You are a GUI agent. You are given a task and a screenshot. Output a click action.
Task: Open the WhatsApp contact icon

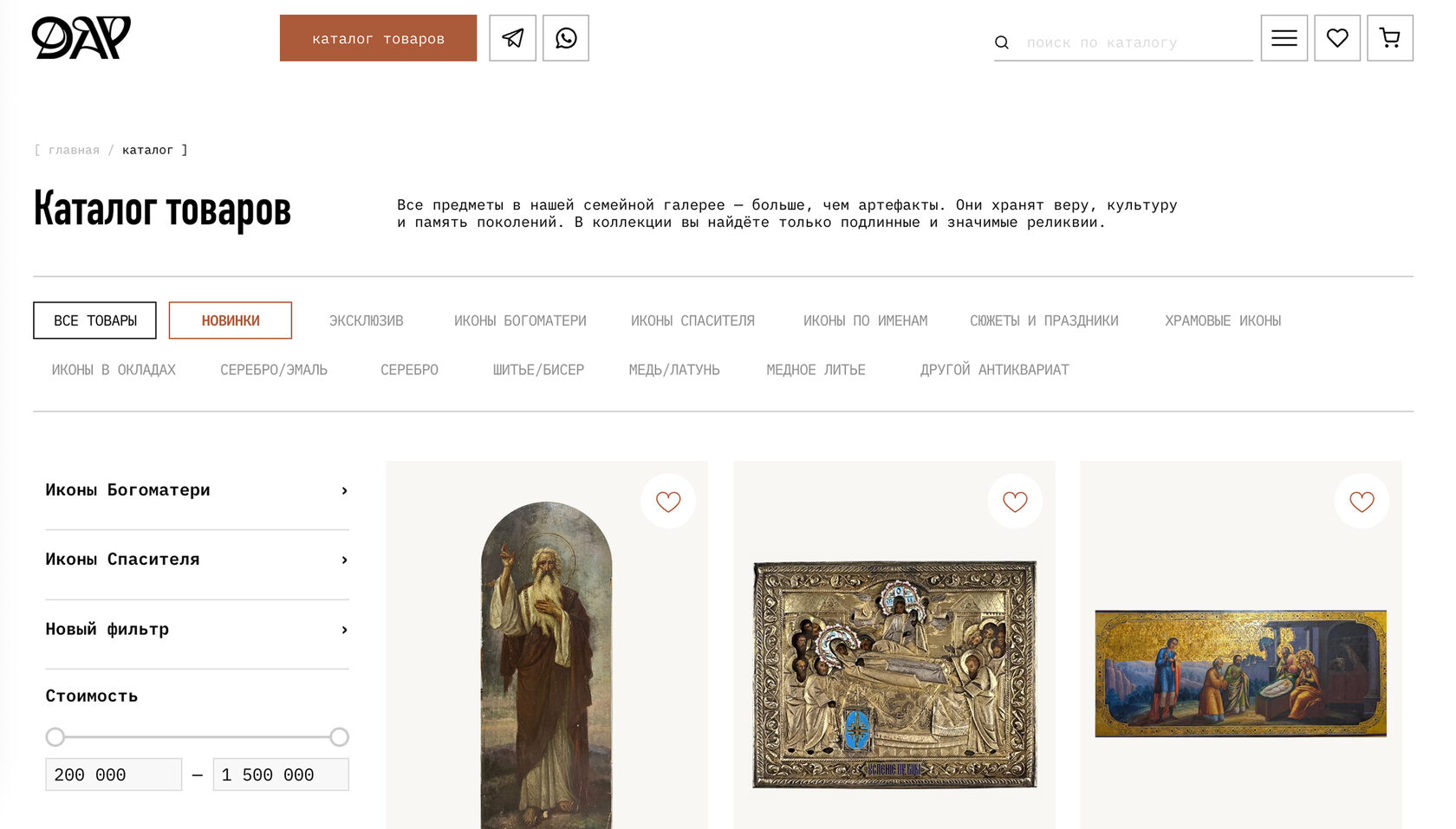click(x=566, y=38)
